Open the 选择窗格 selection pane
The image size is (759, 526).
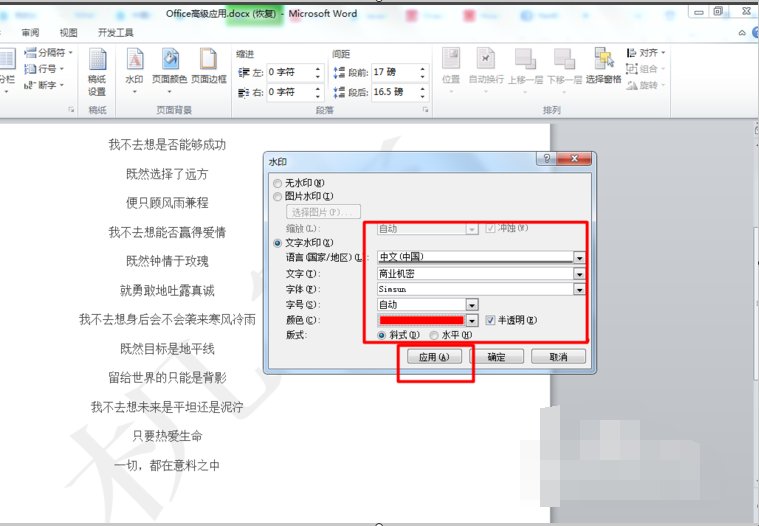click(x=603, y=66)
